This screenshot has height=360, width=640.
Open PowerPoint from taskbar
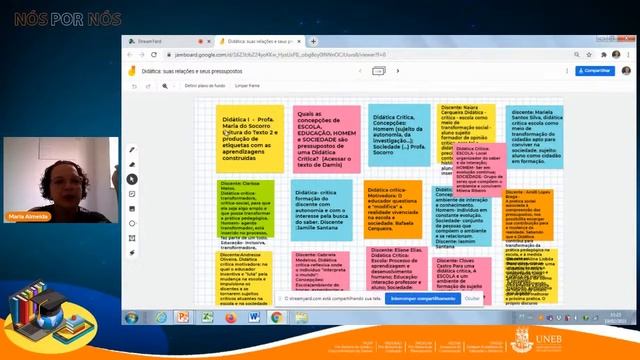tap(183, 318)
